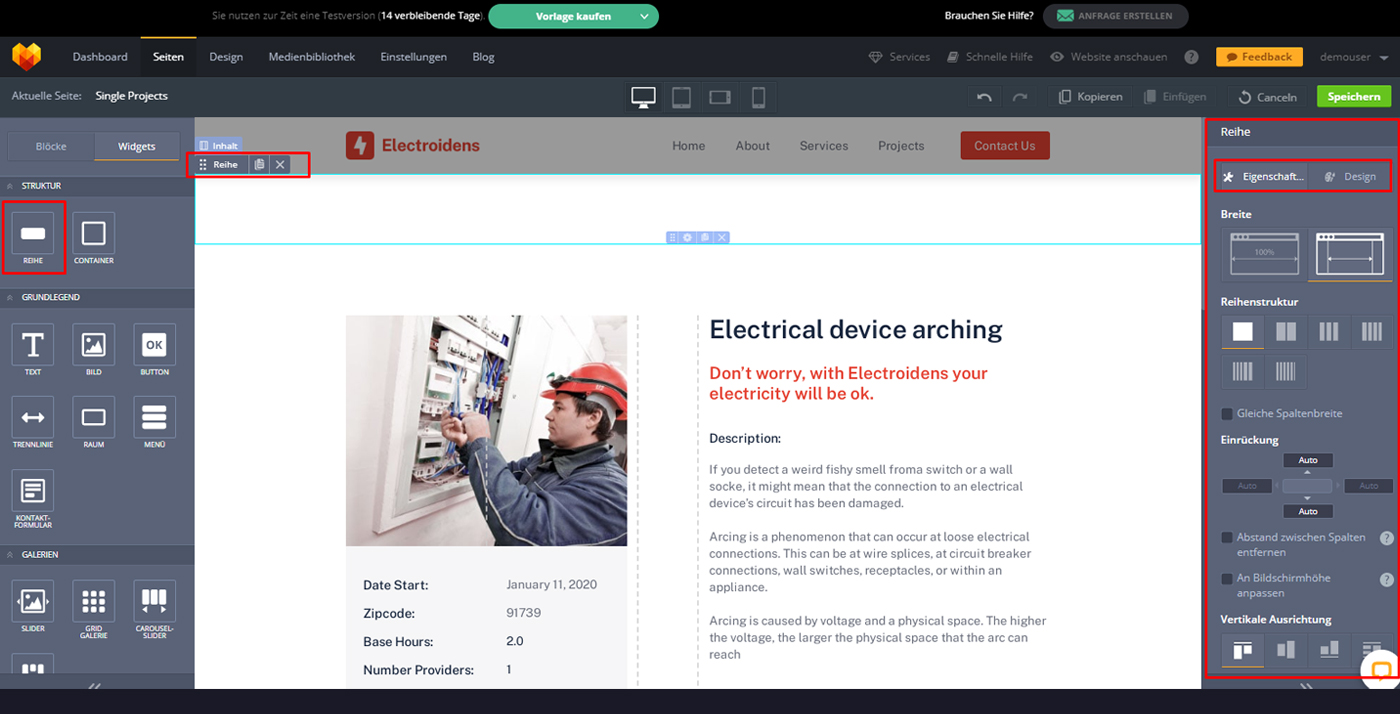Click the green Speichern button
1400x714 pixels.
[1353, 97]
